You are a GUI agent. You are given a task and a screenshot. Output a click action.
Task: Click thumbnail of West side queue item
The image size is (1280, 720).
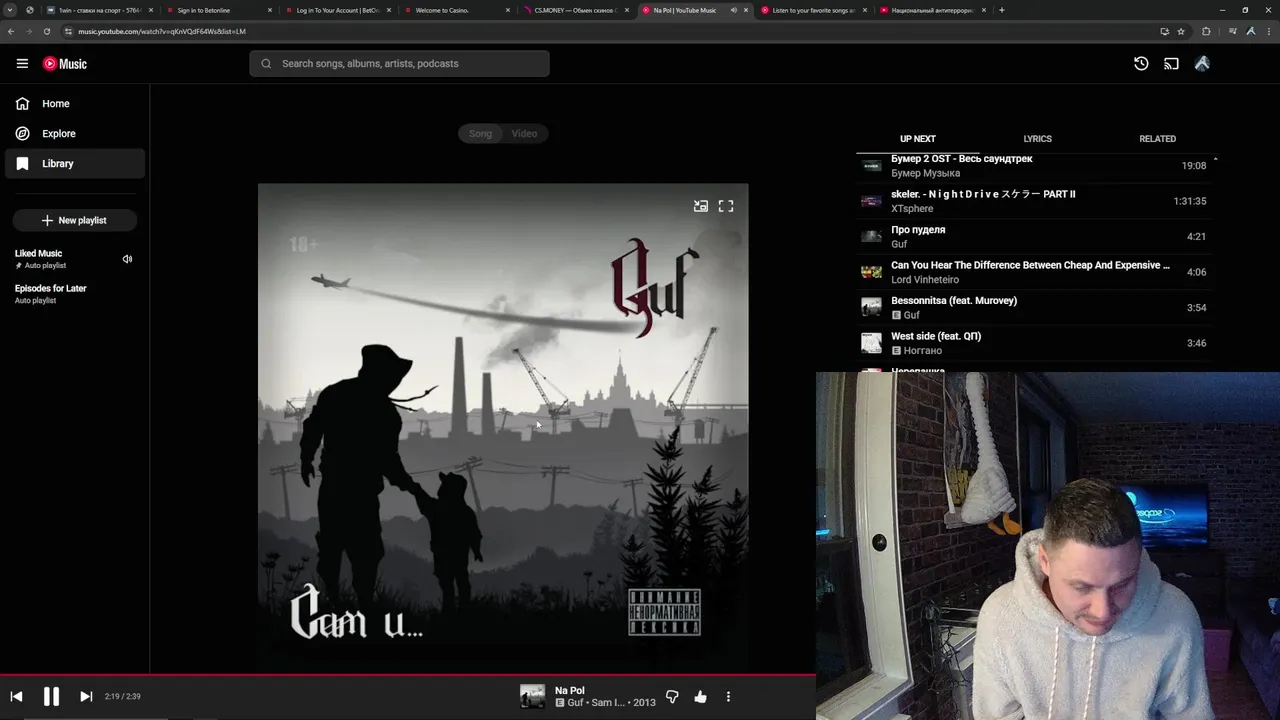[872, 343]
